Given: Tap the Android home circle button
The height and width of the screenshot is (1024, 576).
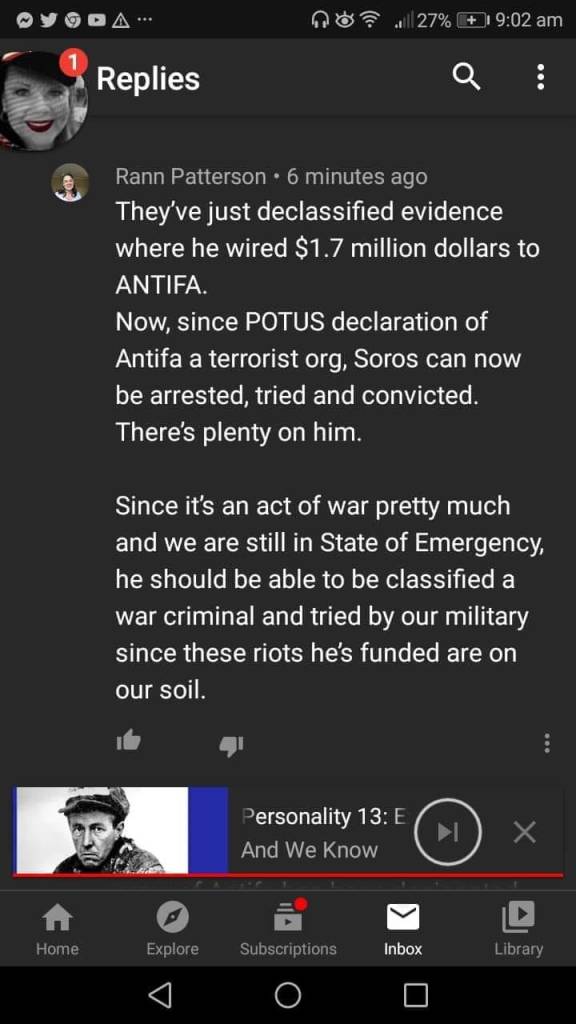Looking at the screenshot, I should [288, 995].
